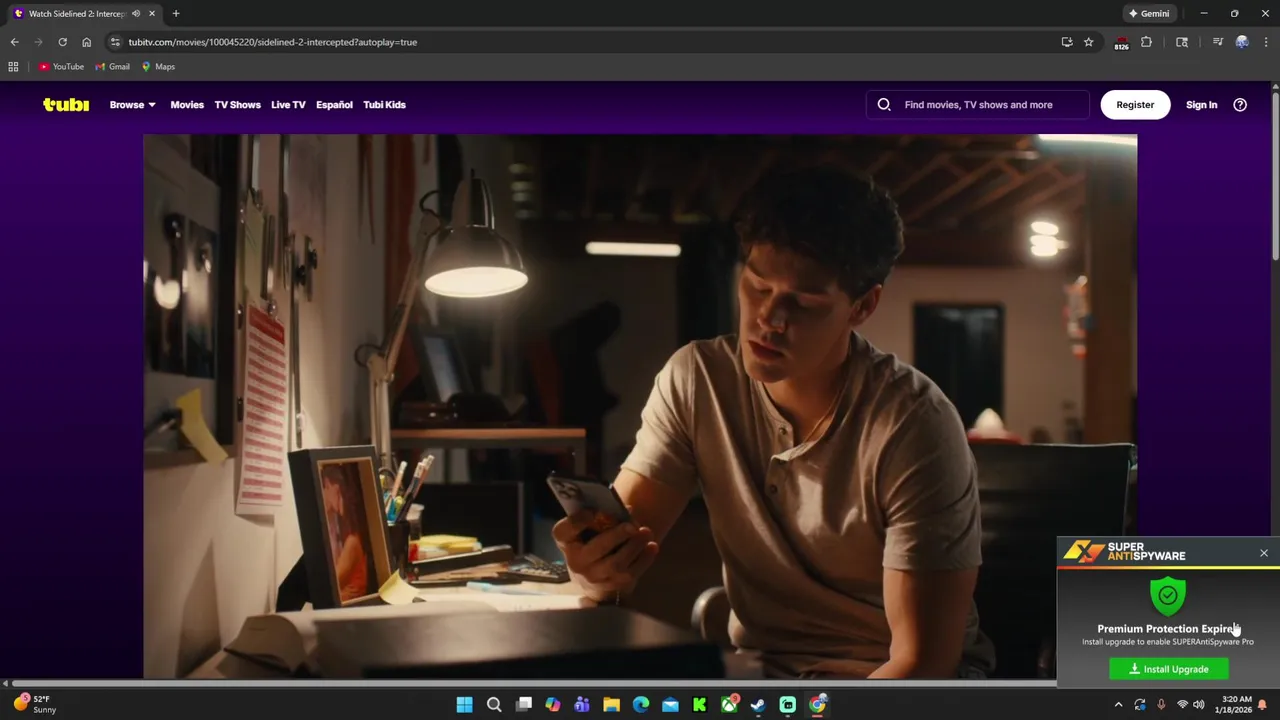The height and width of the screenshot is (720, 1280).
Task: Click the Google Lens search icon in toolbar
Action: click(x=1182, y=42)
